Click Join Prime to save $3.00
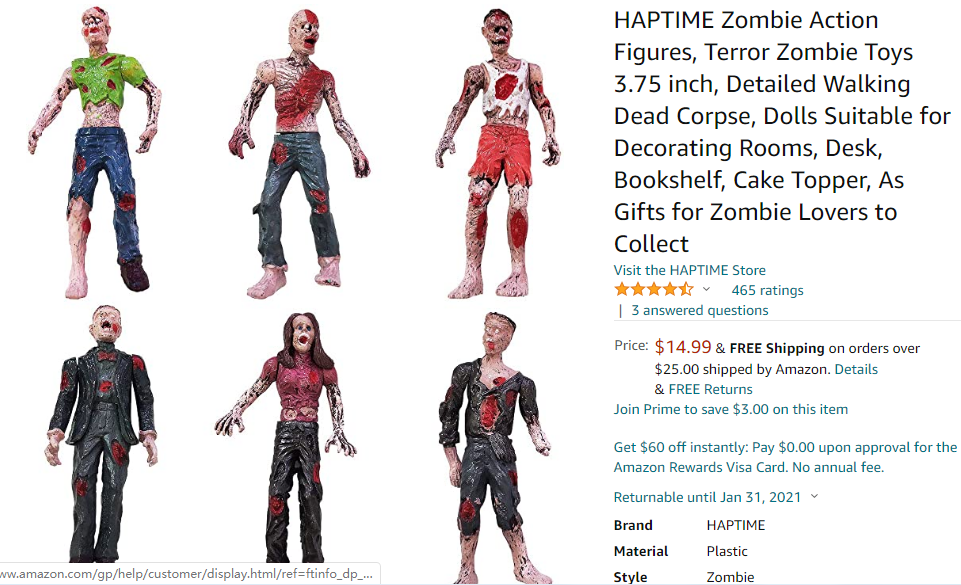Image resolution: width=961 pixels, height=585 pixels. [731, 409]
